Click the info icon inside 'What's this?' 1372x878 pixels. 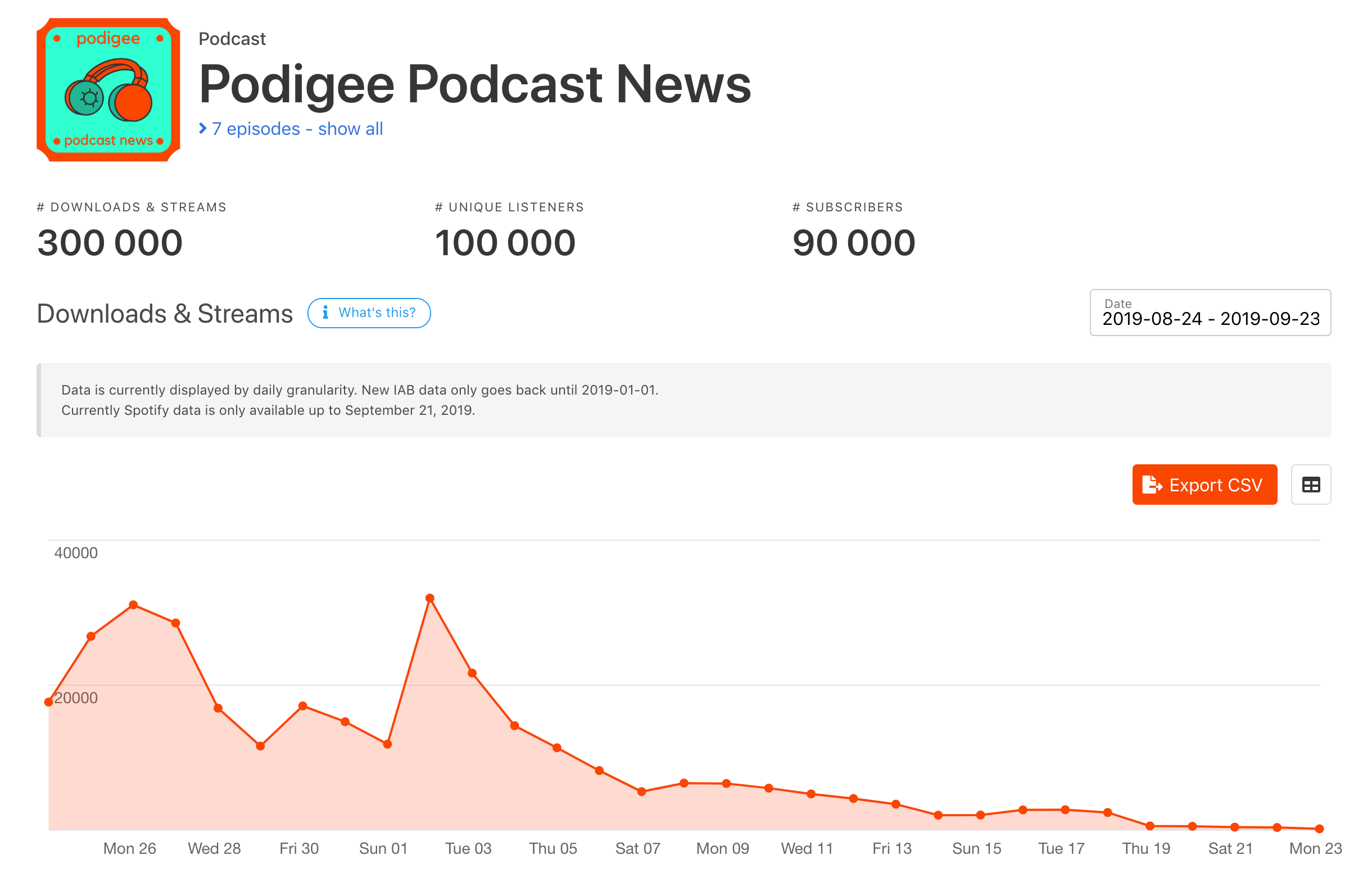[325, 313]
